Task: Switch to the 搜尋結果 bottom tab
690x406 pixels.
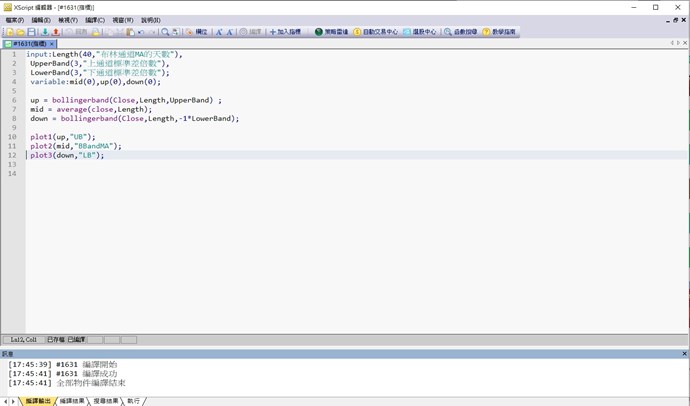Action: tap(106, 401)
